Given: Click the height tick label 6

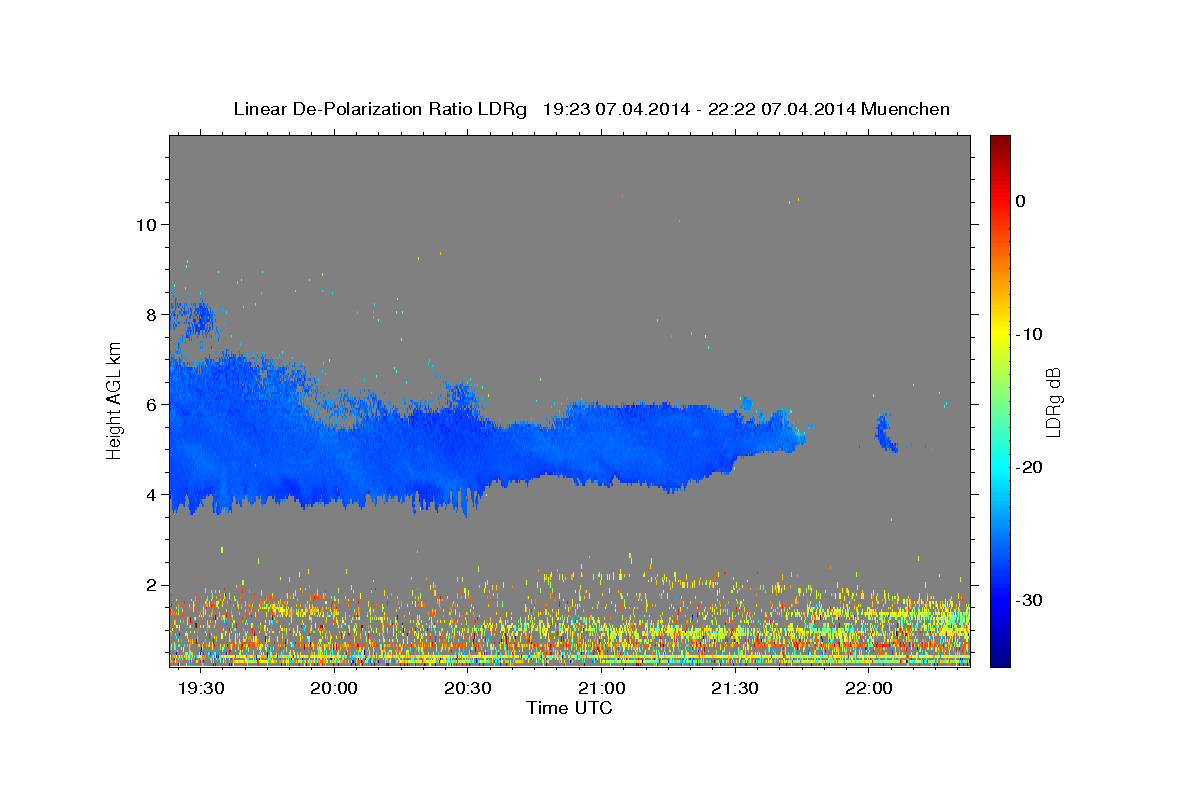Looking at the screenshot, I should point(152,404).
